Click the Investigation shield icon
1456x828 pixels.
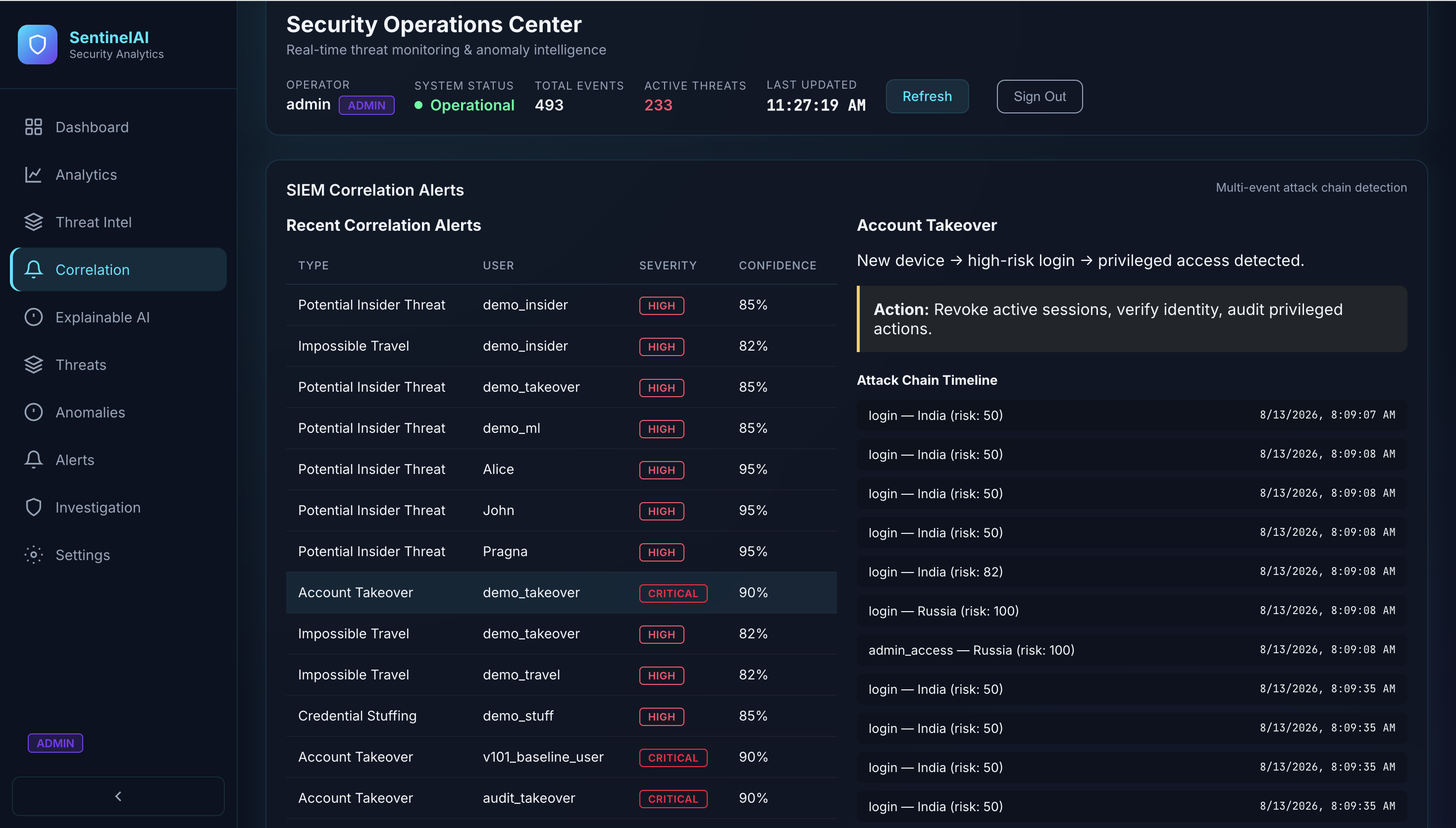[x=34, y=507]
